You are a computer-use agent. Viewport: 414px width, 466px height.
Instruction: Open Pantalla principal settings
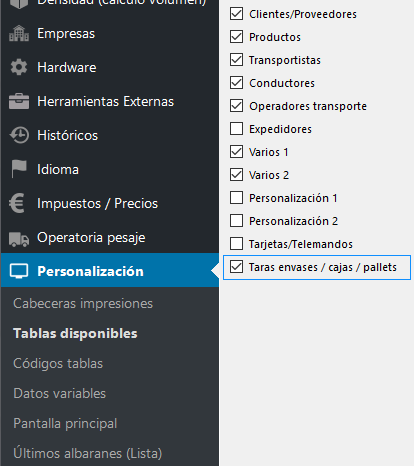(x=65, y=423)
